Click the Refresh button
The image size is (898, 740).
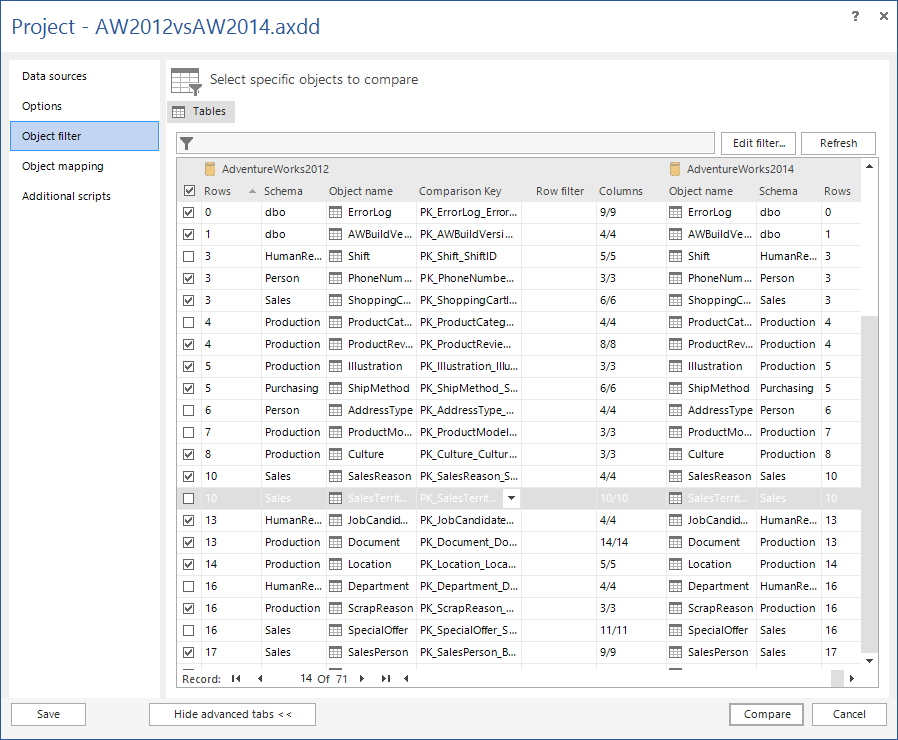838,143
